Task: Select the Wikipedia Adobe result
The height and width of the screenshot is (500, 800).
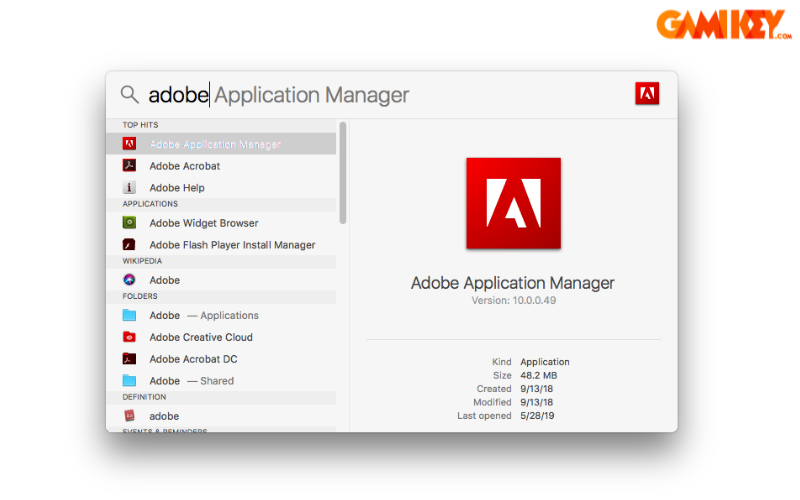Action: tap(221, 280)
